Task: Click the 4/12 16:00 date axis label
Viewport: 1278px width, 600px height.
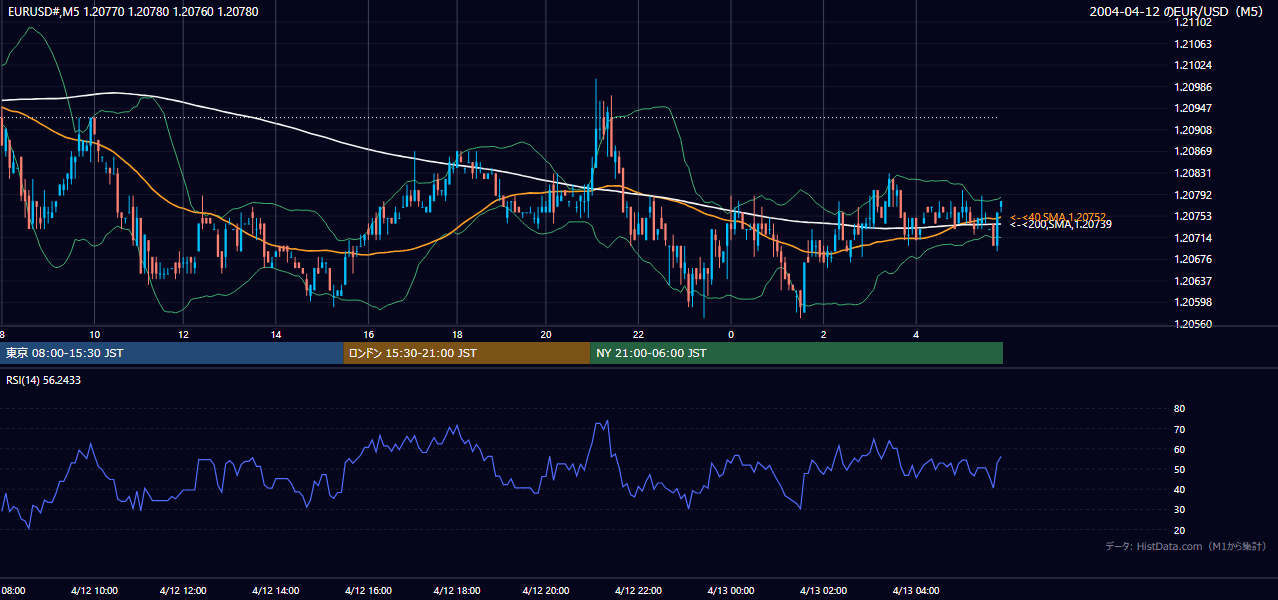Action: click(368, 590)
